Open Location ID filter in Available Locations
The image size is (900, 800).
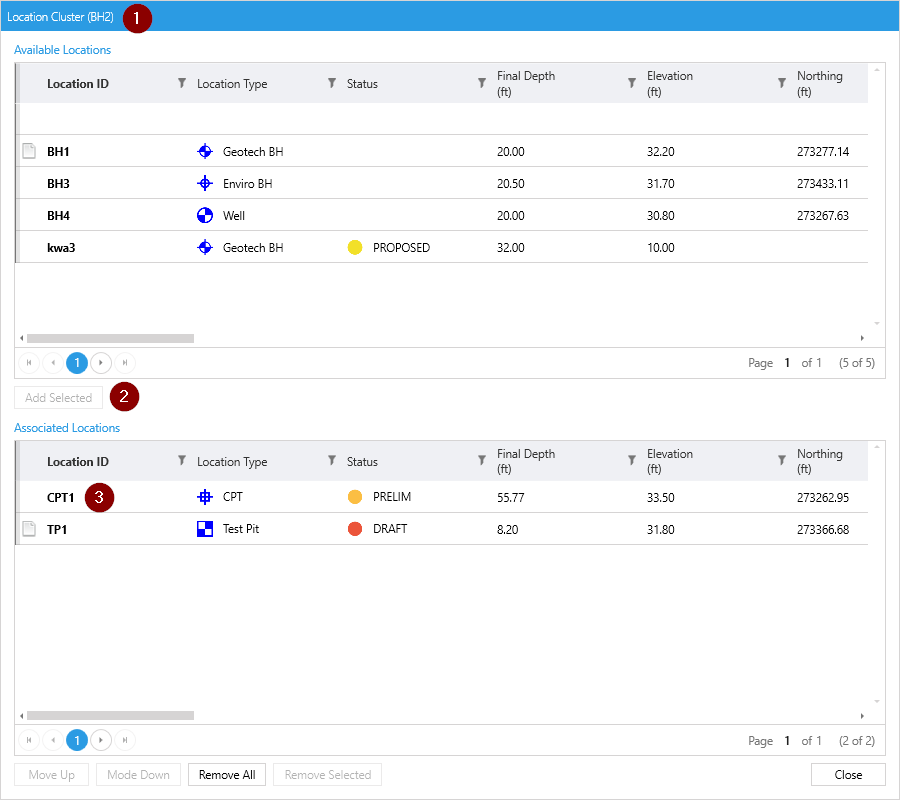click(181, 84)
